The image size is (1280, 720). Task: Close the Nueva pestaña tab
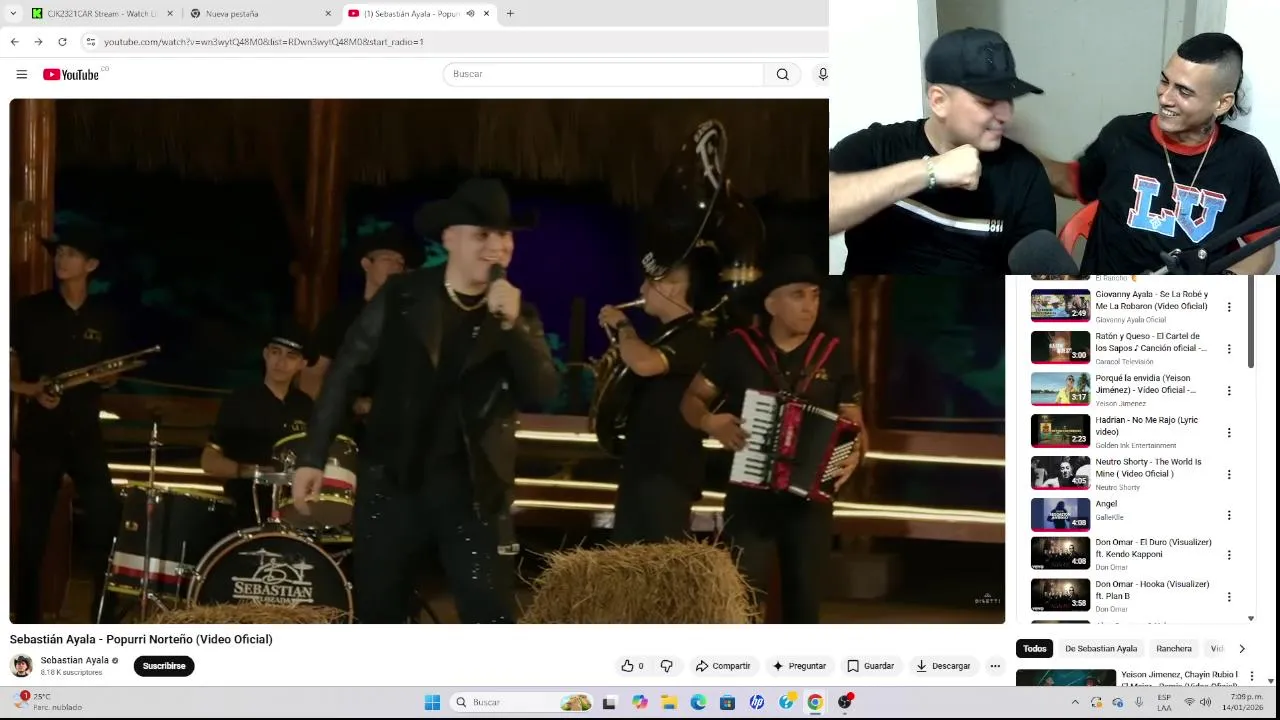pos(328,13)
